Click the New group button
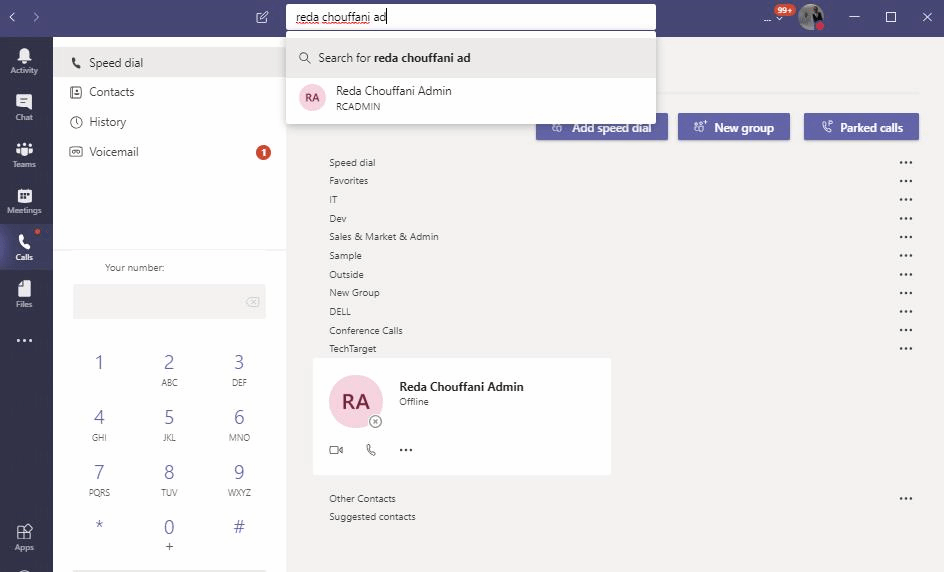 (733, 127)
